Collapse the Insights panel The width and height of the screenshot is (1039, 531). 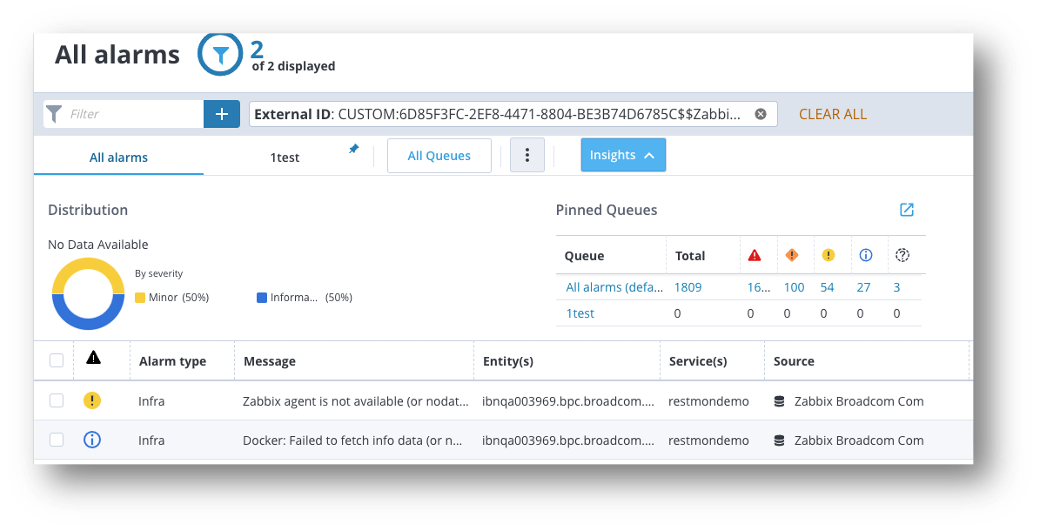point(623,155)
